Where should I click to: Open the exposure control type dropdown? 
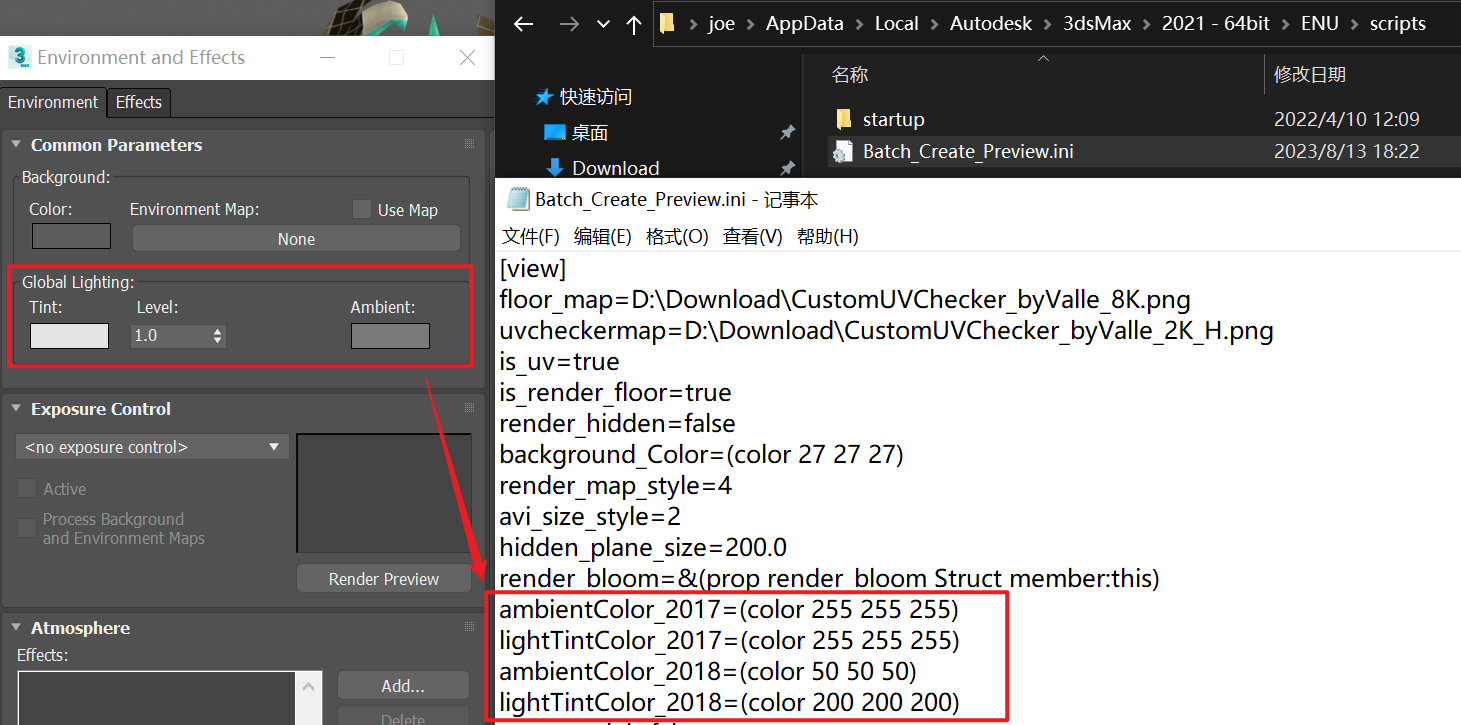click(153, 447)
